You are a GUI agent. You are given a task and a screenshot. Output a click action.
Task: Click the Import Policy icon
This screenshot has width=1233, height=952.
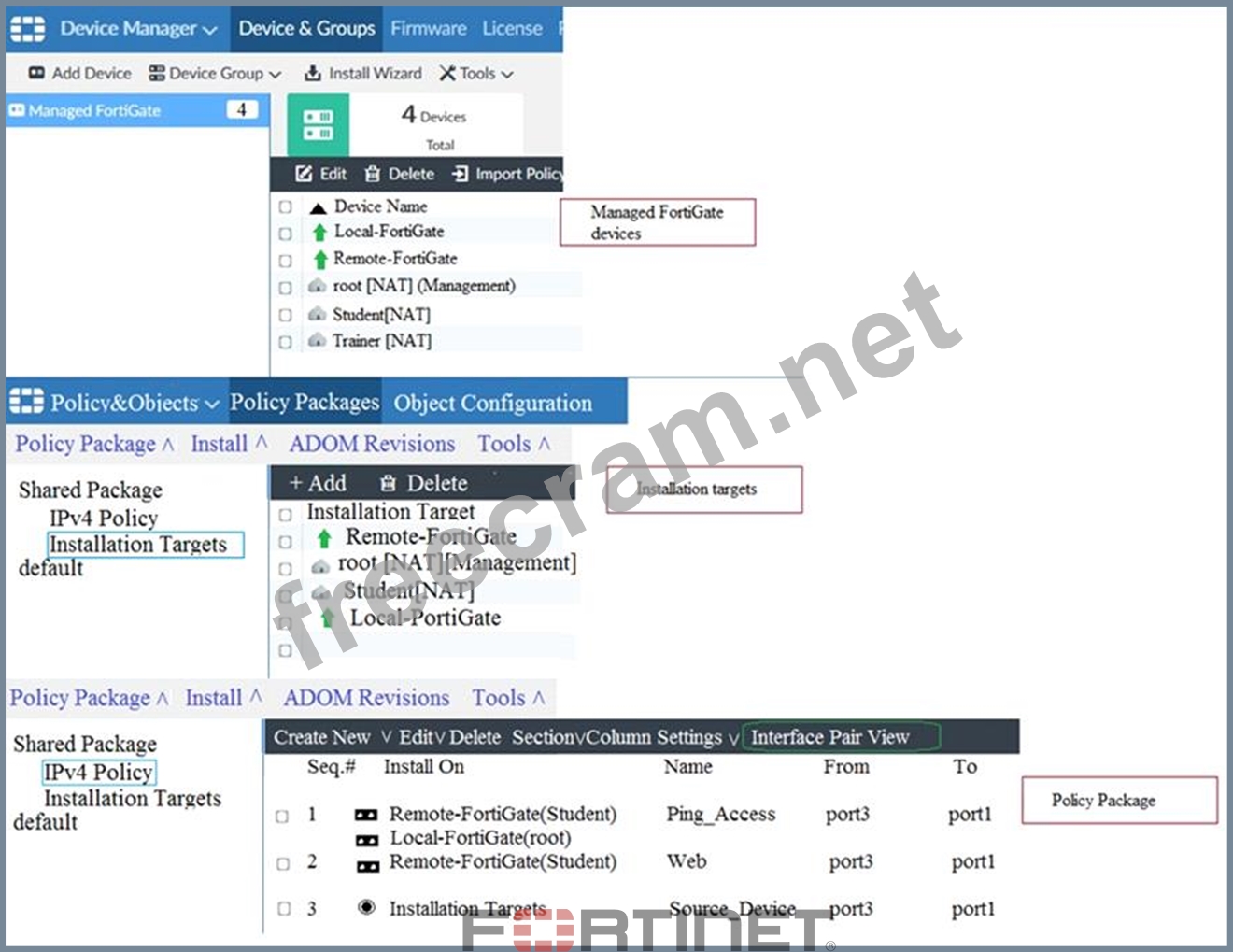[x=461, y=174]
